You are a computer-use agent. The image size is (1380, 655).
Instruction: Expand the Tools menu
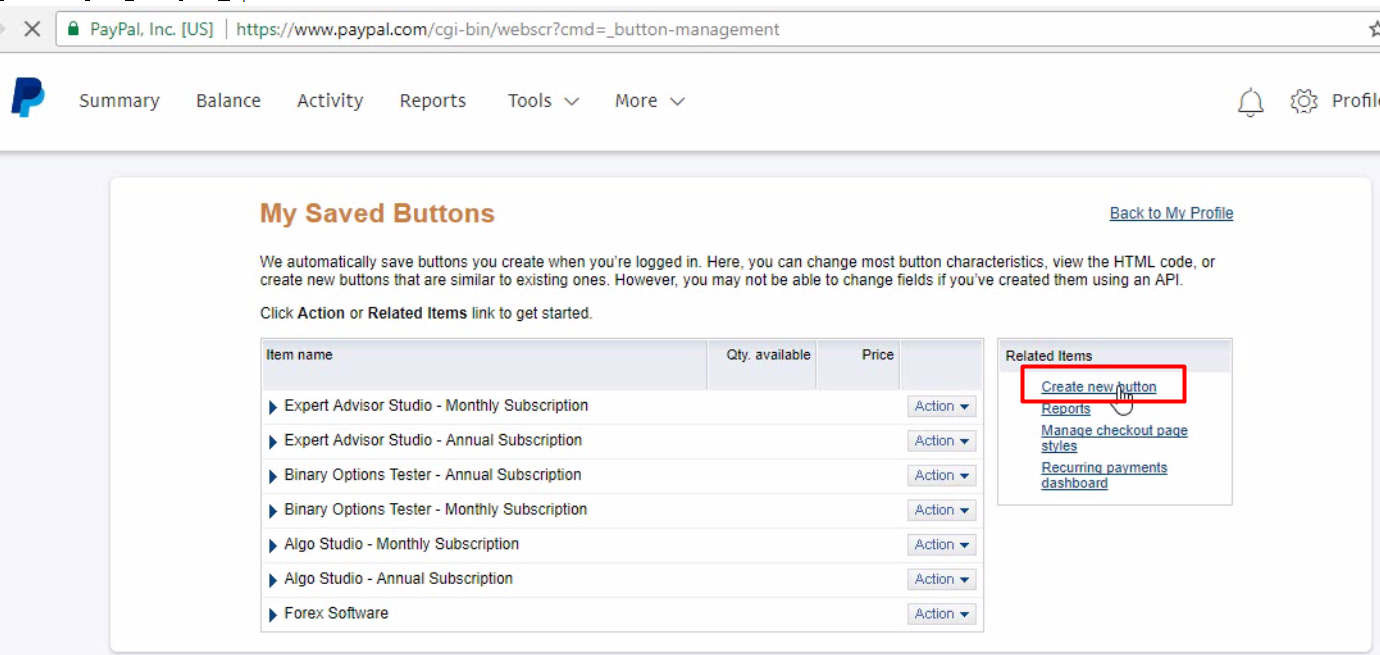click(x=543, y=101)
